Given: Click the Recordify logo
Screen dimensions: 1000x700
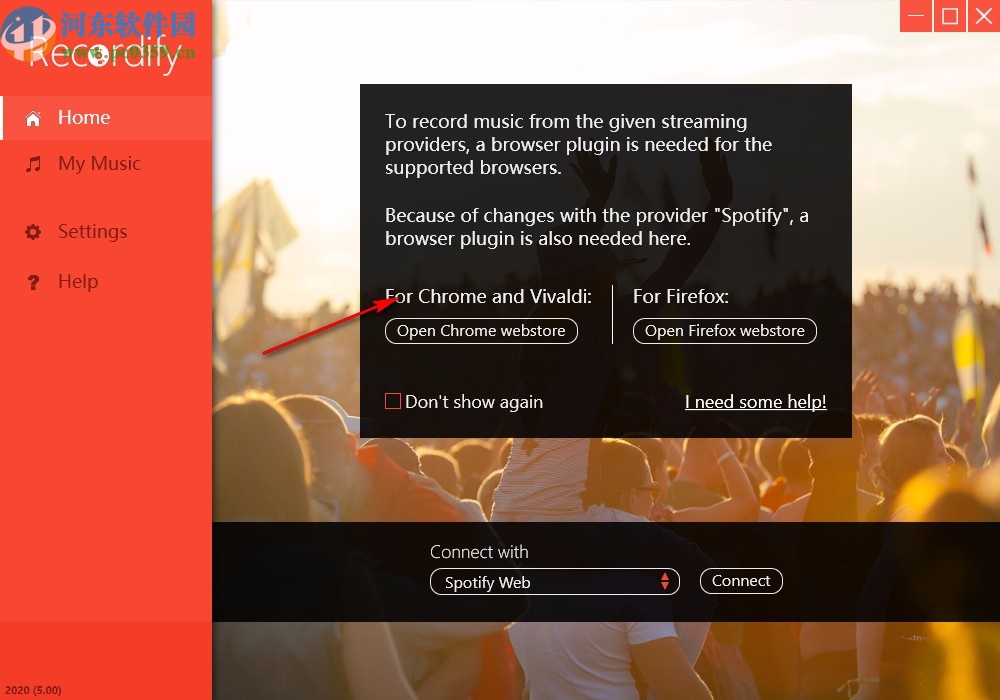Looking at the screenshot, I should [102, 53].
